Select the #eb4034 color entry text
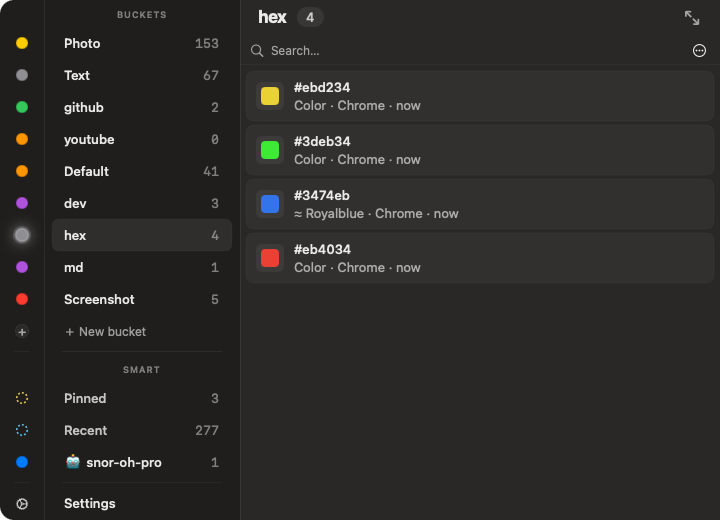The image size is (720, 520). point(322,249)
